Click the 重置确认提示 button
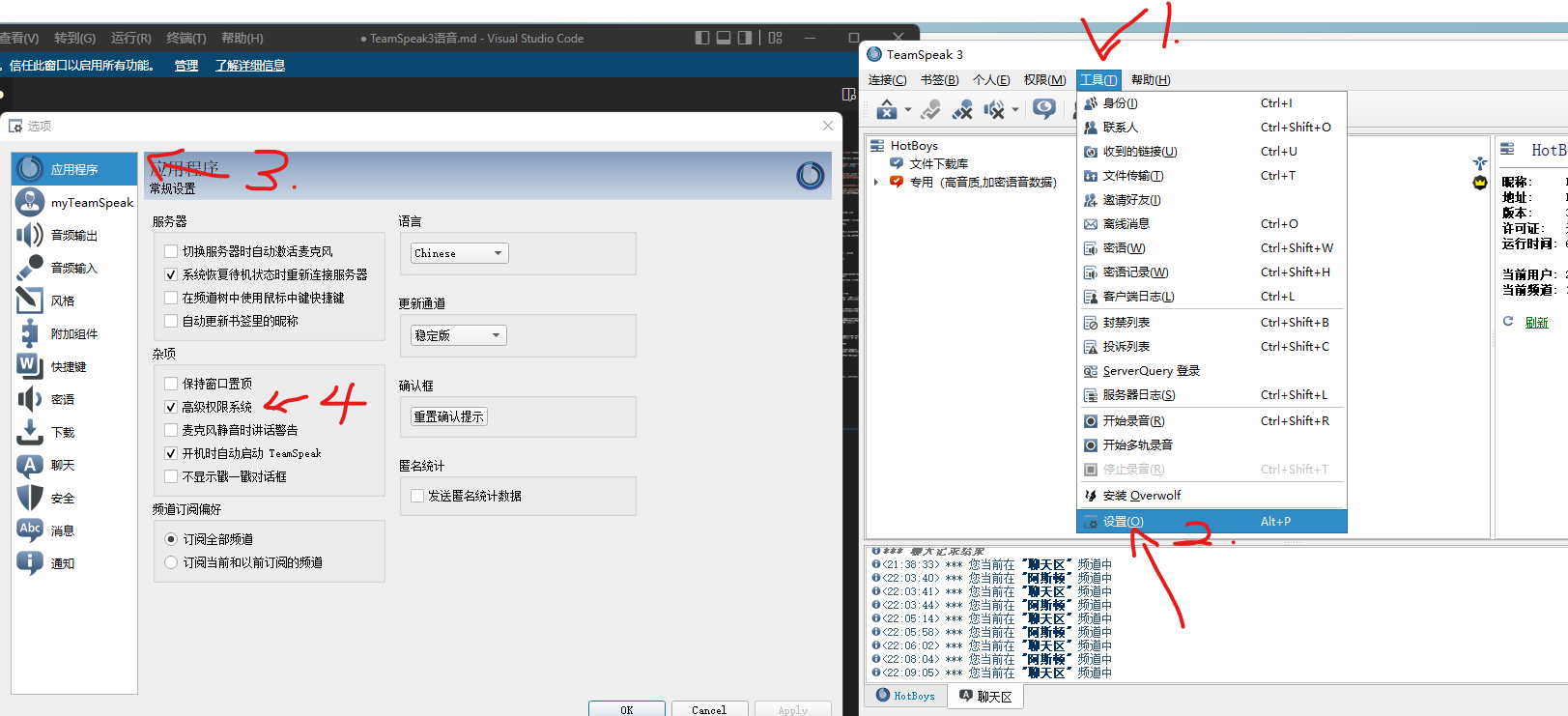 449,416
